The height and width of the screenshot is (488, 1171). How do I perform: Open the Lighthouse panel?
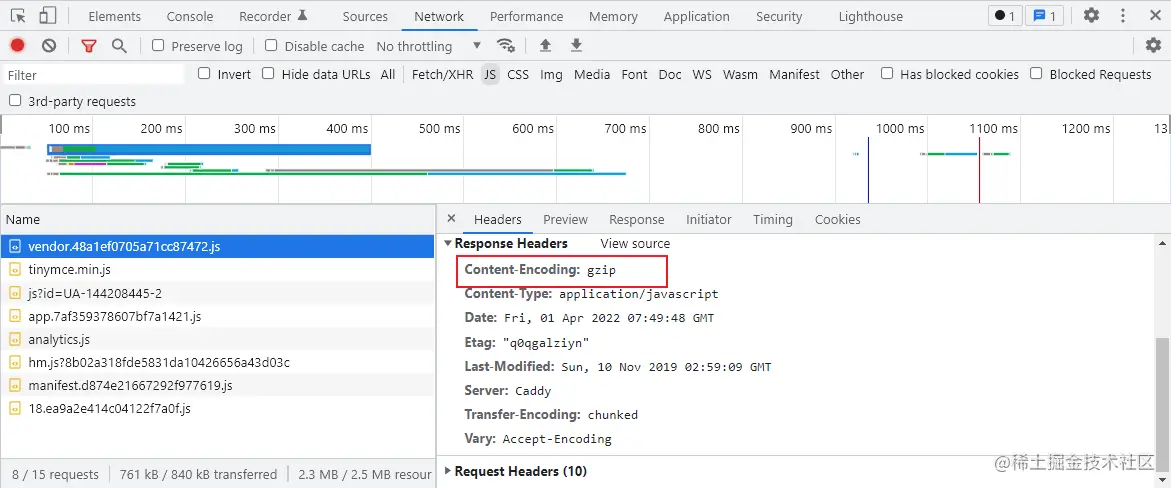(871, 16)
